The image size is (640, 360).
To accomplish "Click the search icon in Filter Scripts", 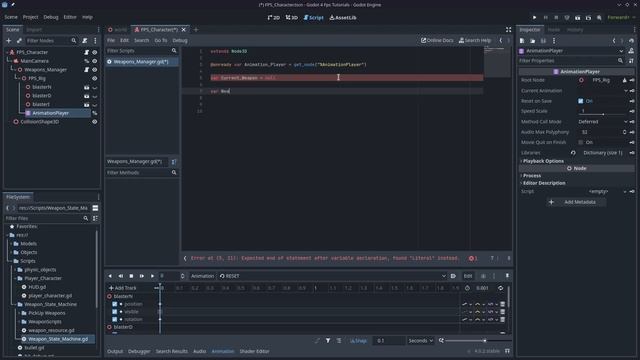I will click(x=174, y=51).
